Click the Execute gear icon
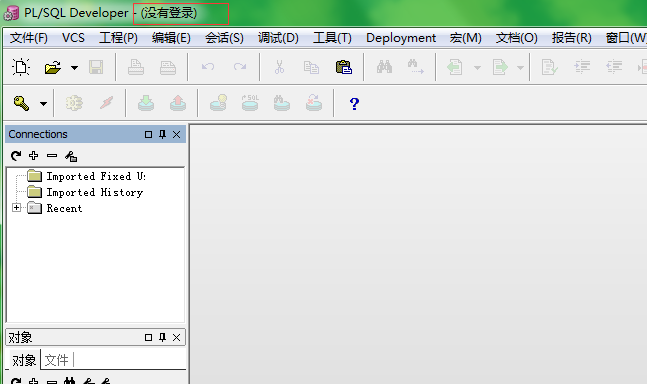 click(74, 103)
